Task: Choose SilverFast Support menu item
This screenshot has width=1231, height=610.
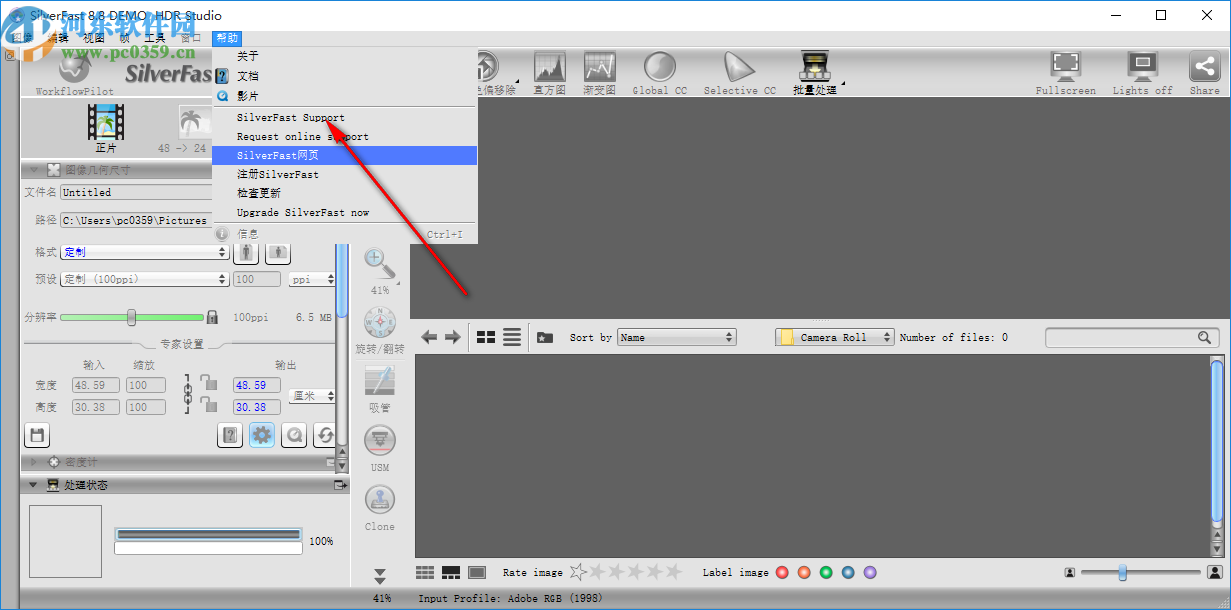Action: click(x=344, y=117)
